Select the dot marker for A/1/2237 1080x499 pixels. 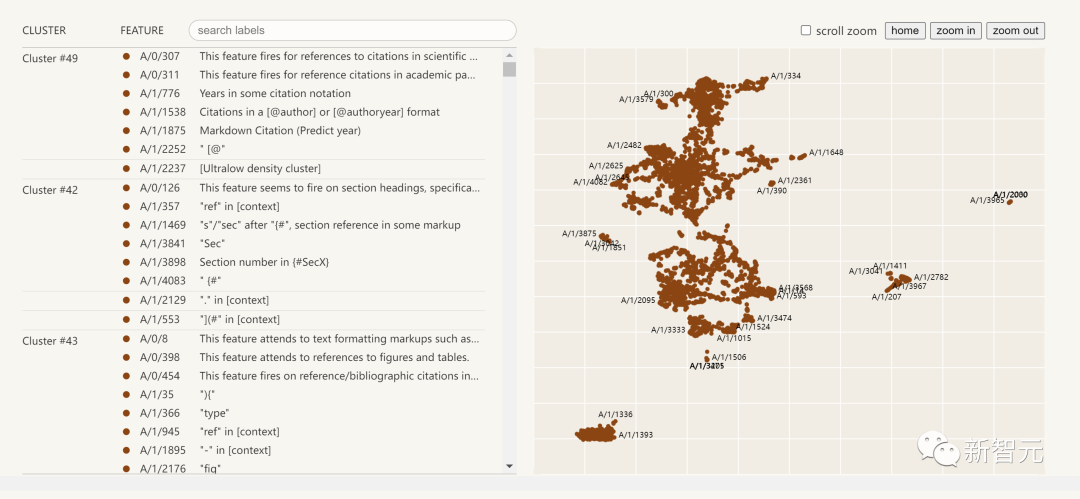pyautogui.click(x=127, y=168)
